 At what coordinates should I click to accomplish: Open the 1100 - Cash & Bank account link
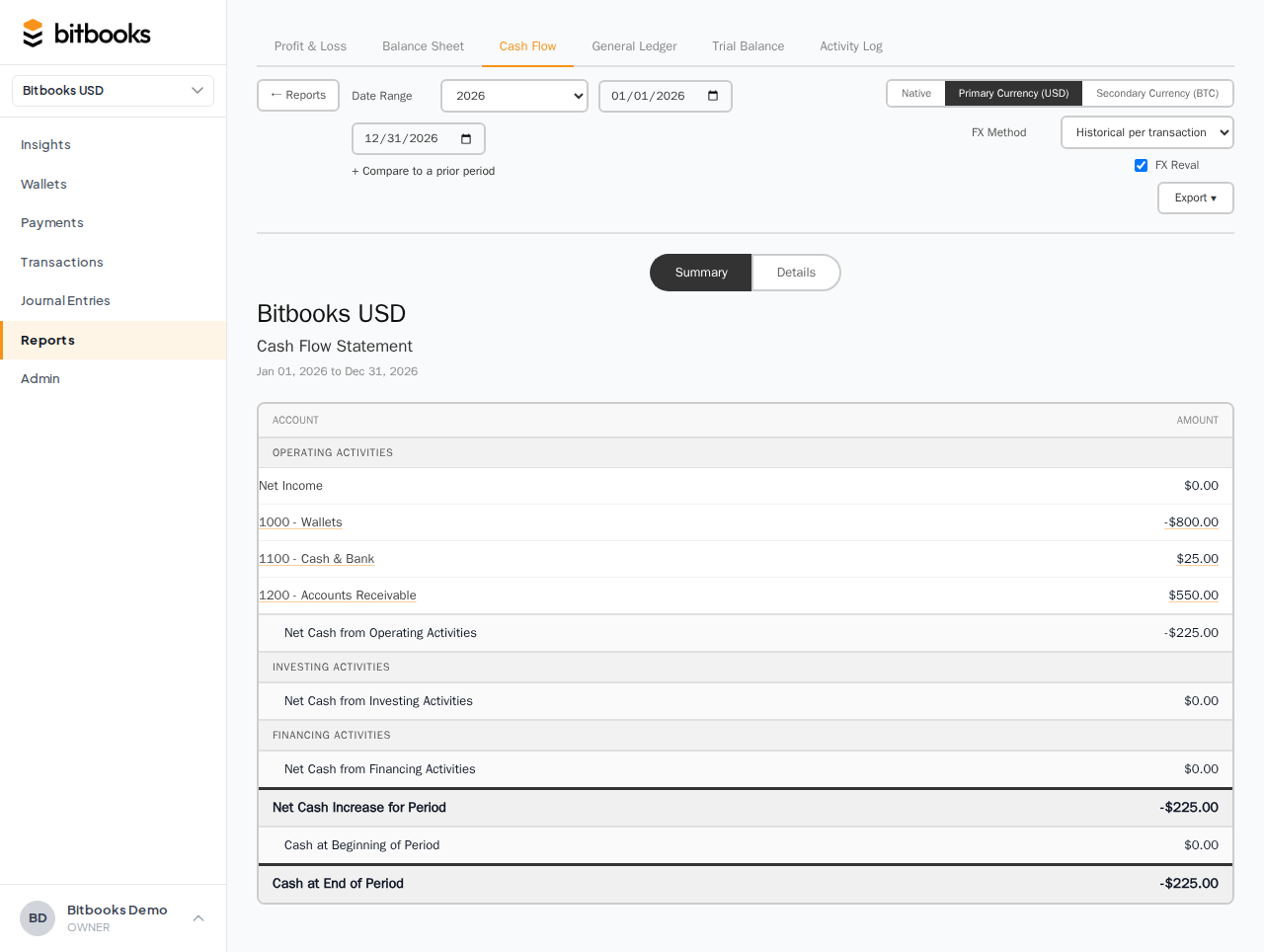[x=316, y=559]
